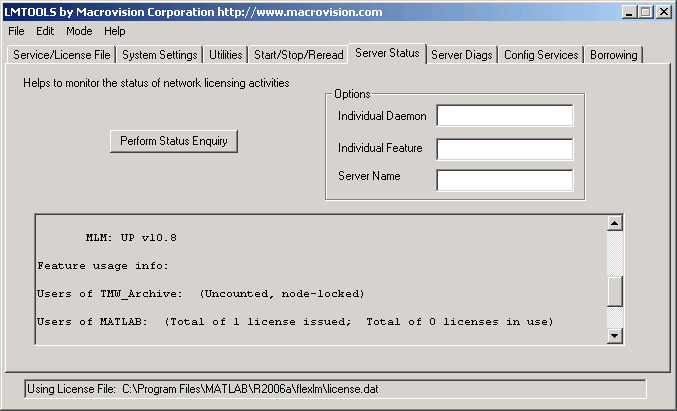Open the Borrowing tab
Image resolution: width=677 pixels, height=411 pixels.
pyautogui.click(x=614, y=55)
